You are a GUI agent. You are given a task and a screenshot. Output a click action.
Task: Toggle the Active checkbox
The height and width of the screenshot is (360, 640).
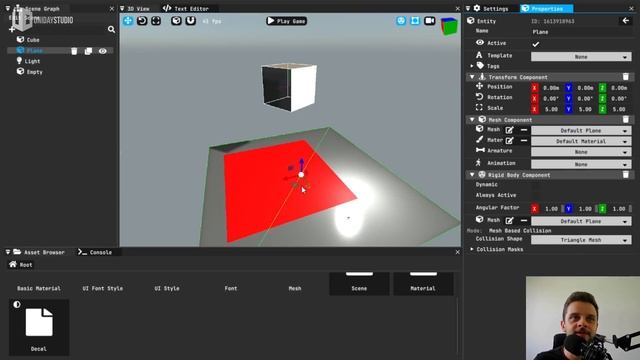point(536,44)
